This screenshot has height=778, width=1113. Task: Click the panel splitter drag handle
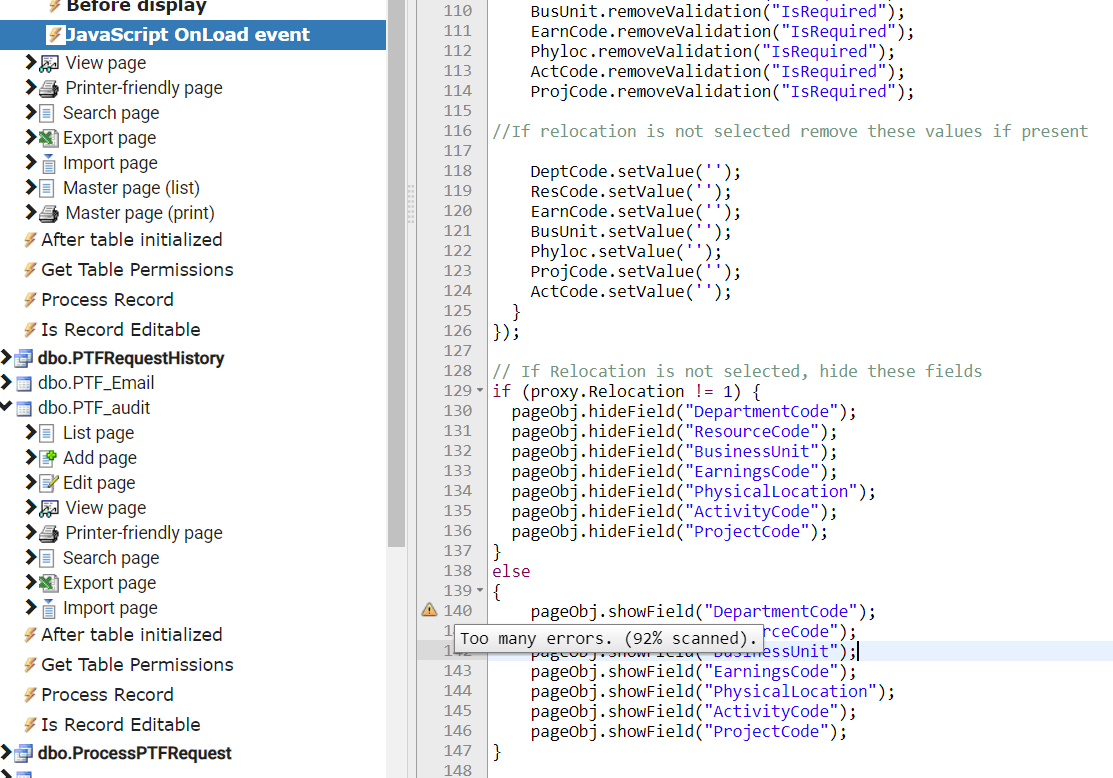(x=410, y=205)
